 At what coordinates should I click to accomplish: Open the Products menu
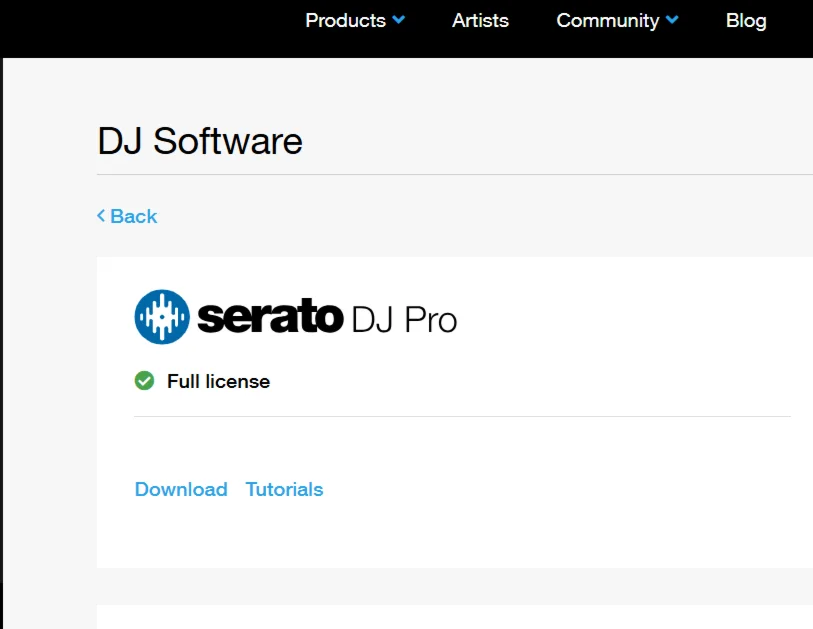pyautogui.click(x=345, y=20)
